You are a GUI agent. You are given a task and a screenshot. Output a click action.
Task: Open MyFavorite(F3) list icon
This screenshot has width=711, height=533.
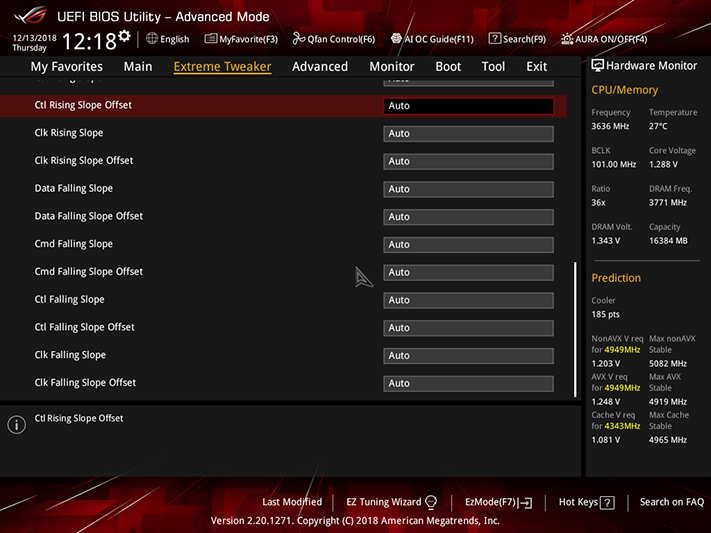pyautogui.click(x=210, y=39)
